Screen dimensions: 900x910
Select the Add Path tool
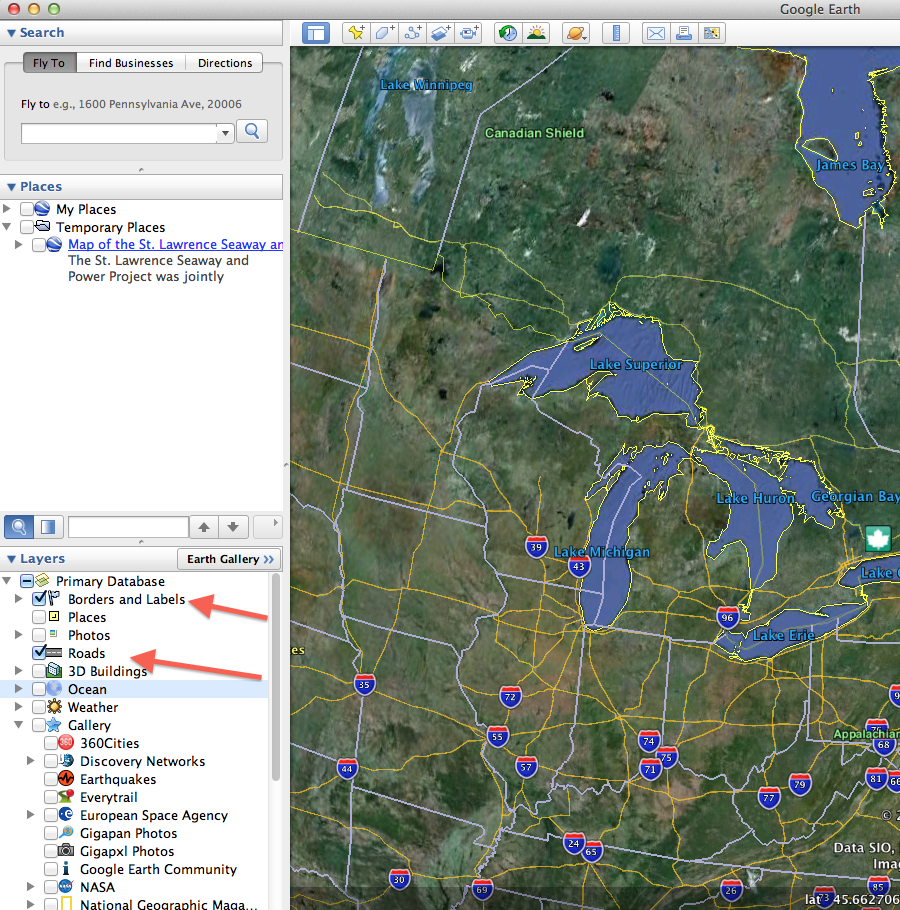tap(413, 33)
